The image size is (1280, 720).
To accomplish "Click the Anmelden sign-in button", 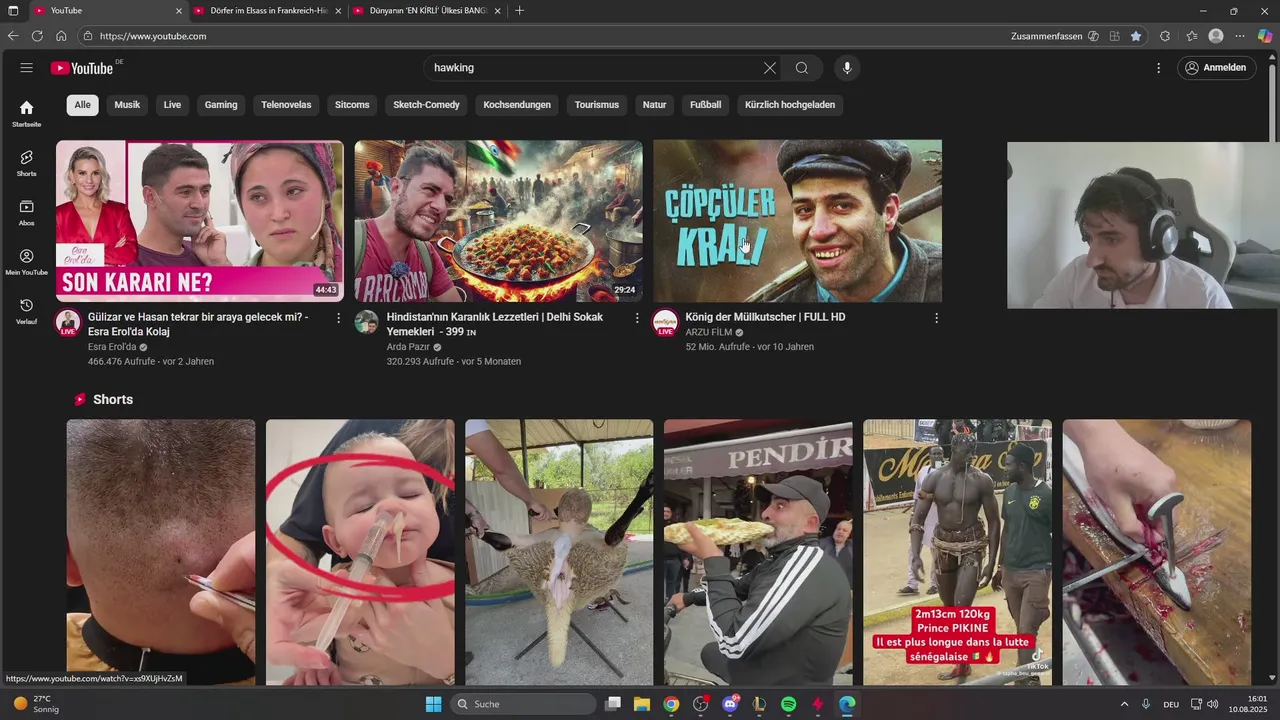I will click(1216, 68).
